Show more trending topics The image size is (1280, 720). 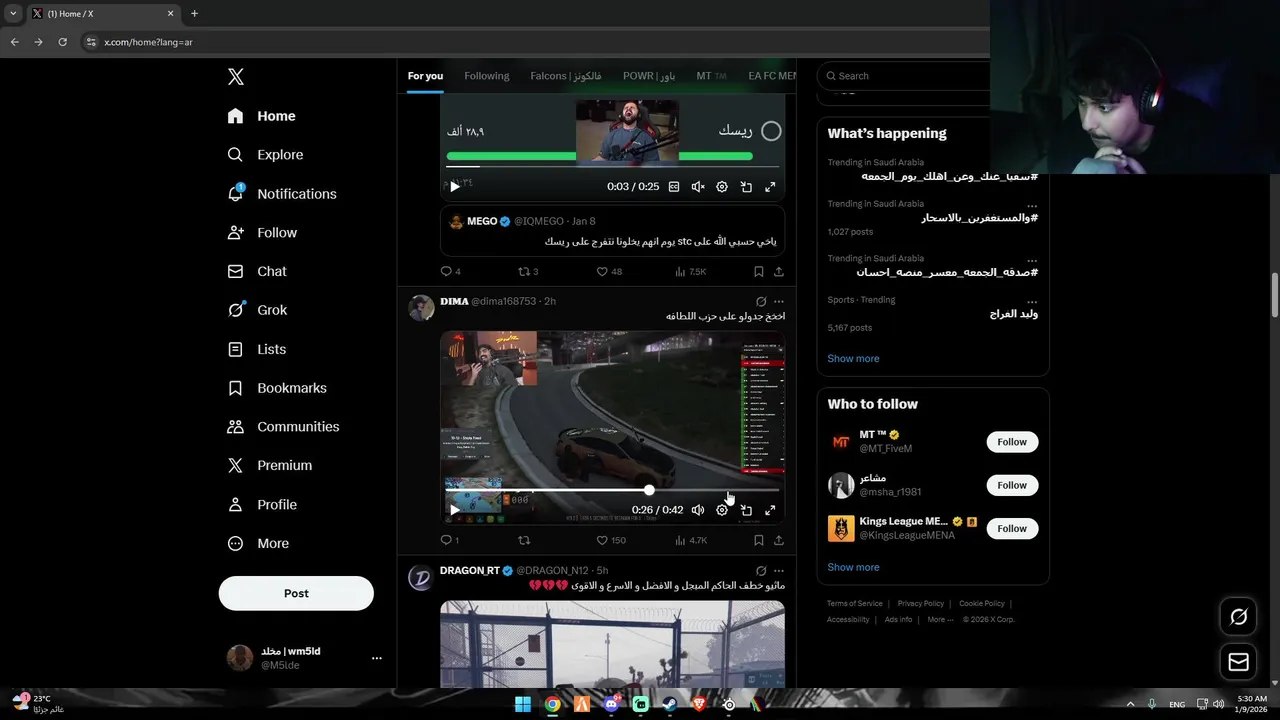pyautogui.click(x=853, y=358)
